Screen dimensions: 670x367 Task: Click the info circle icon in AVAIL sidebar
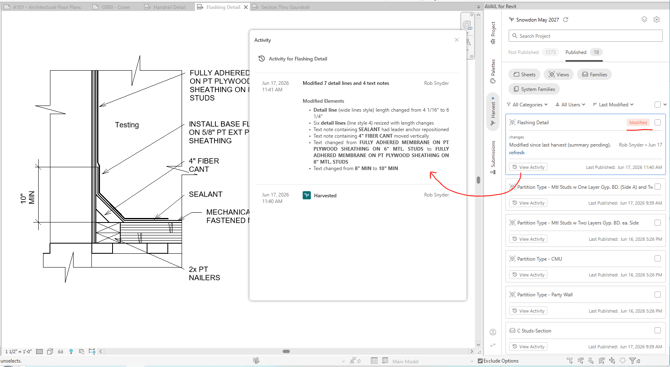(493, 332)
